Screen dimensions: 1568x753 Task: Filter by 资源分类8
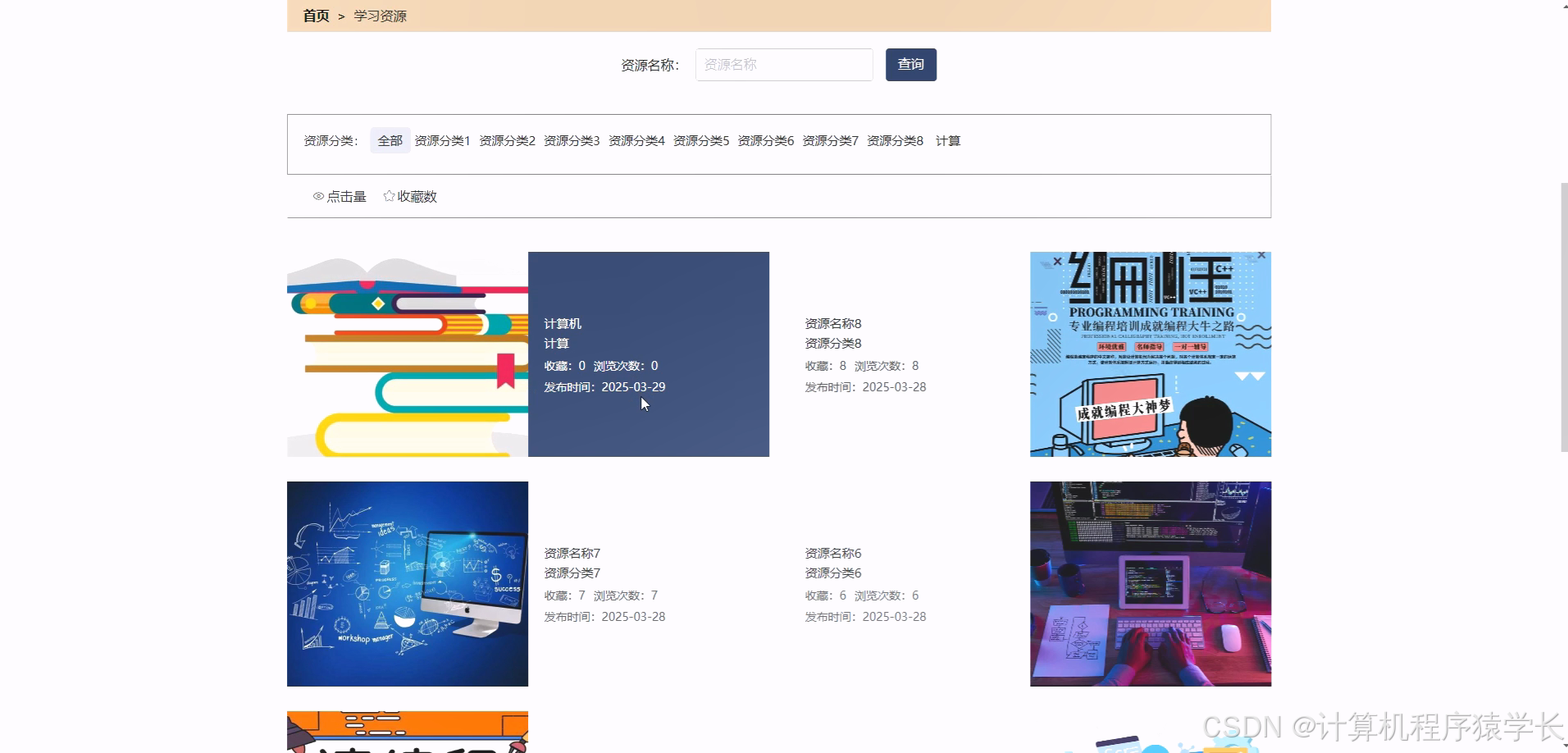[x=895, y=140]
